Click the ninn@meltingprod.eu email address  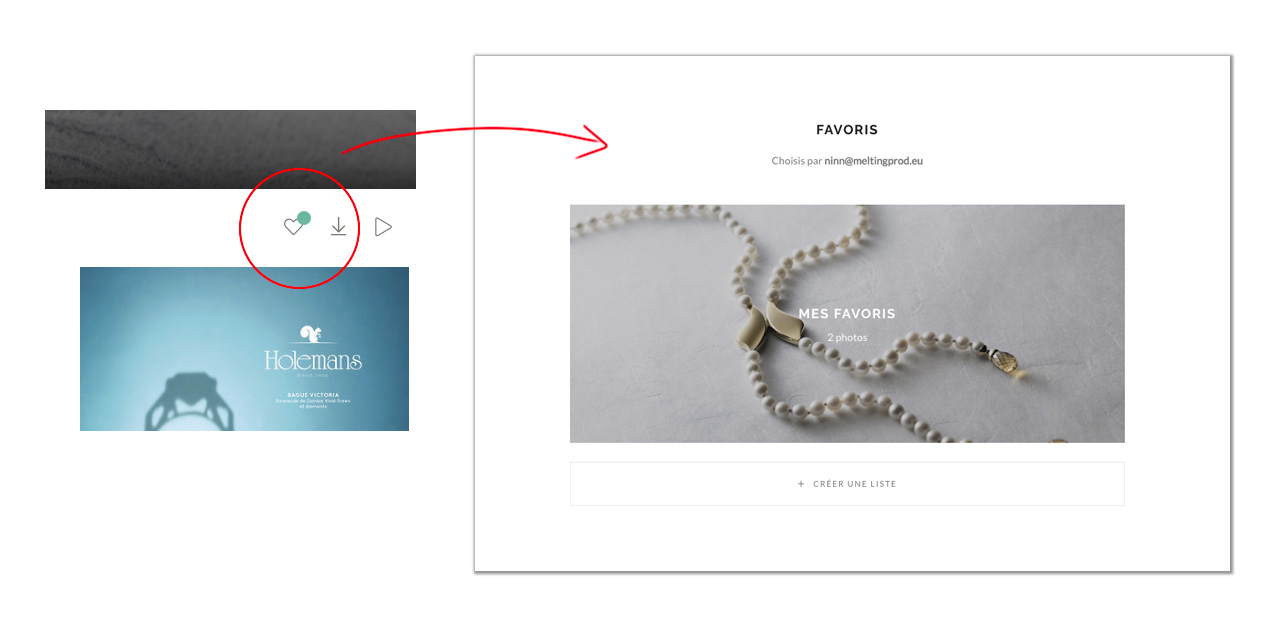(873, 161)
